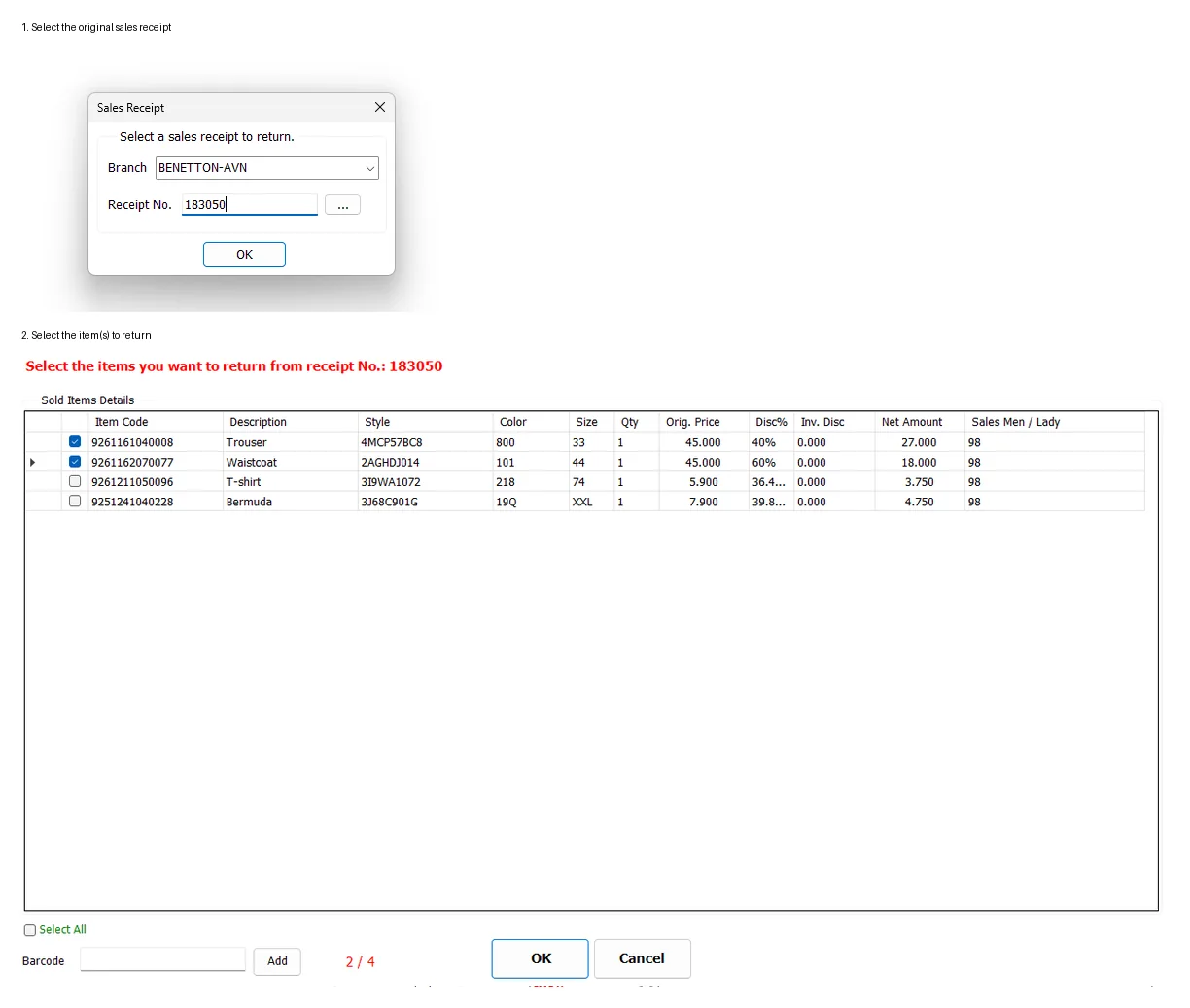Select item code 9251241040228 cell
Viewport: 1190px width, 1008px height.
point(156,502)
